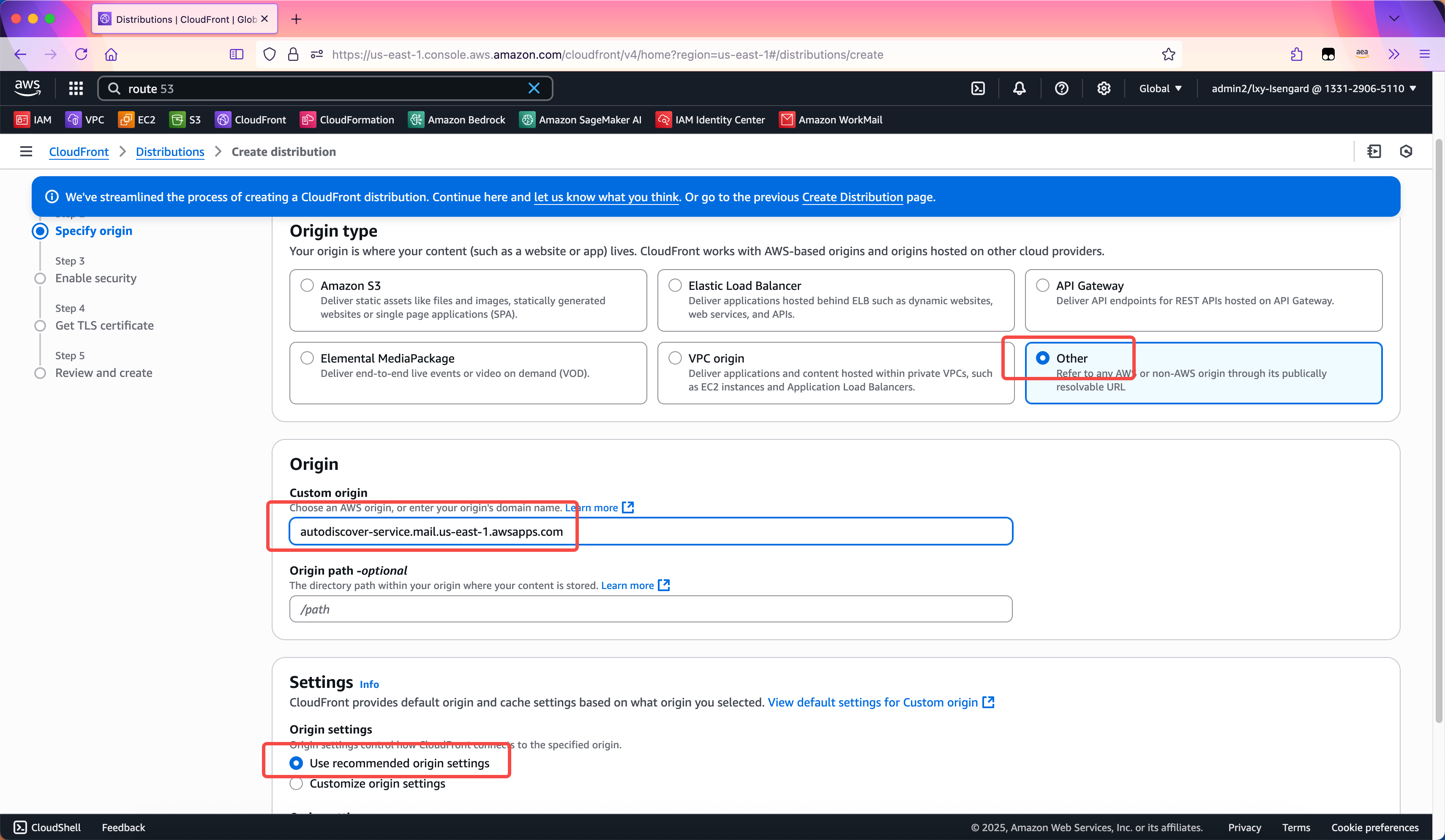1445x840 pixels.
Task: Select the VPC origin type
Action: click(835, 373)
